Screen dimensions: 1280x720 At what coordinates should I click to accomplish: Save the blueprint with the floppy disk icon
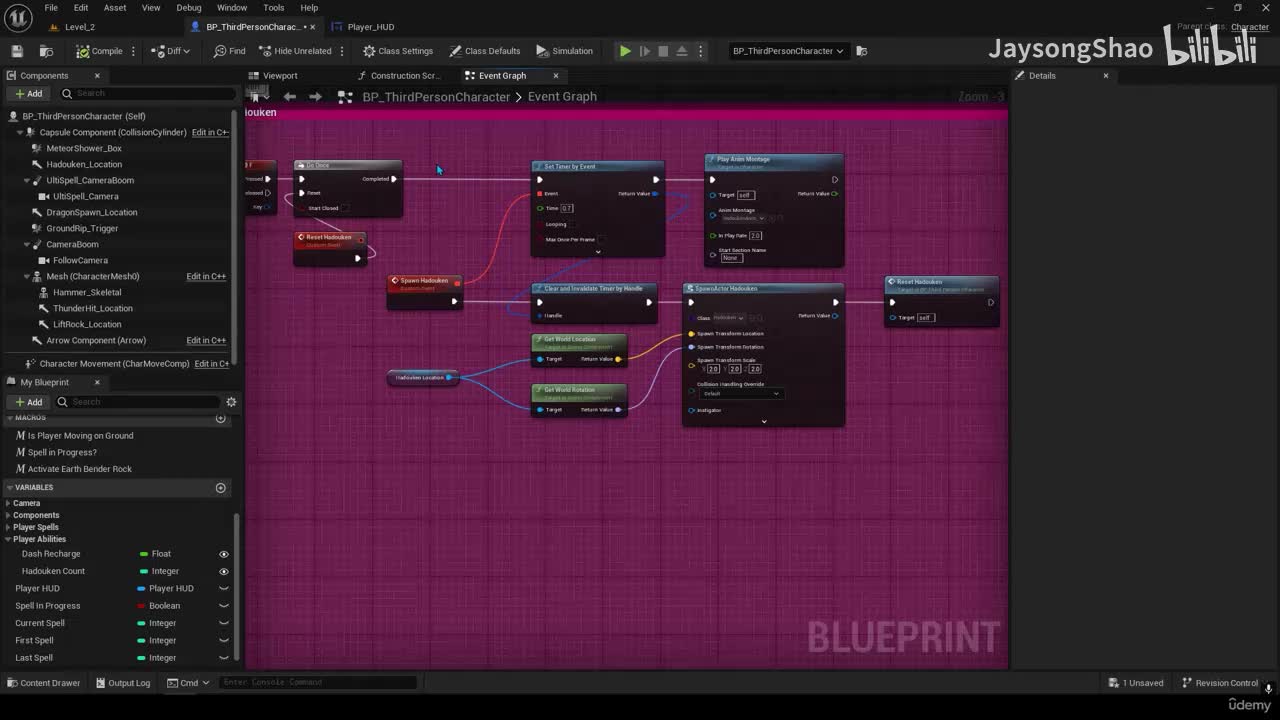coord(17,51)
